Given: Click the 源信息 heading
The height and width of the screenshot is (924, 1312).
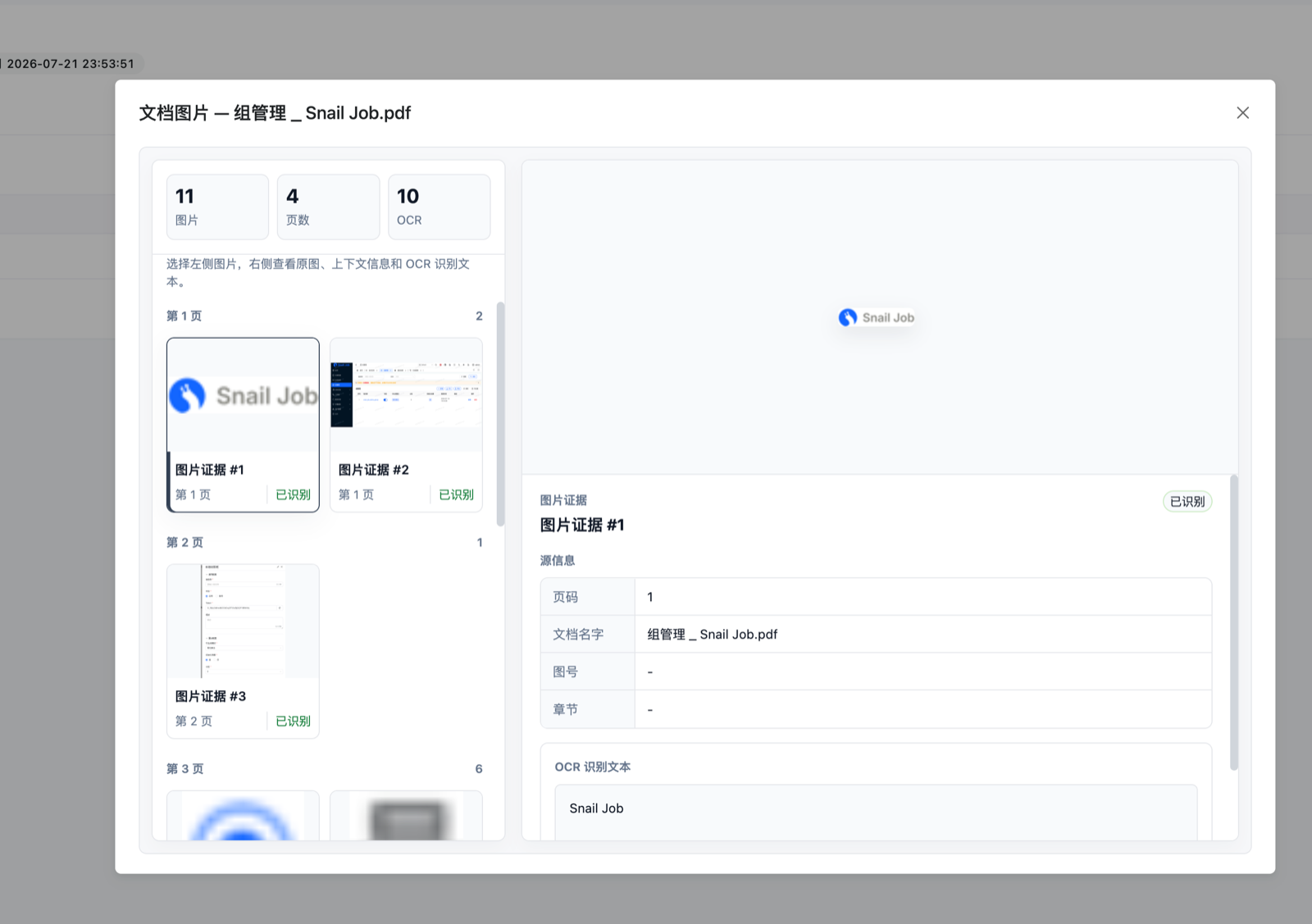Looking at the screenshot, I should coord(558,560).
